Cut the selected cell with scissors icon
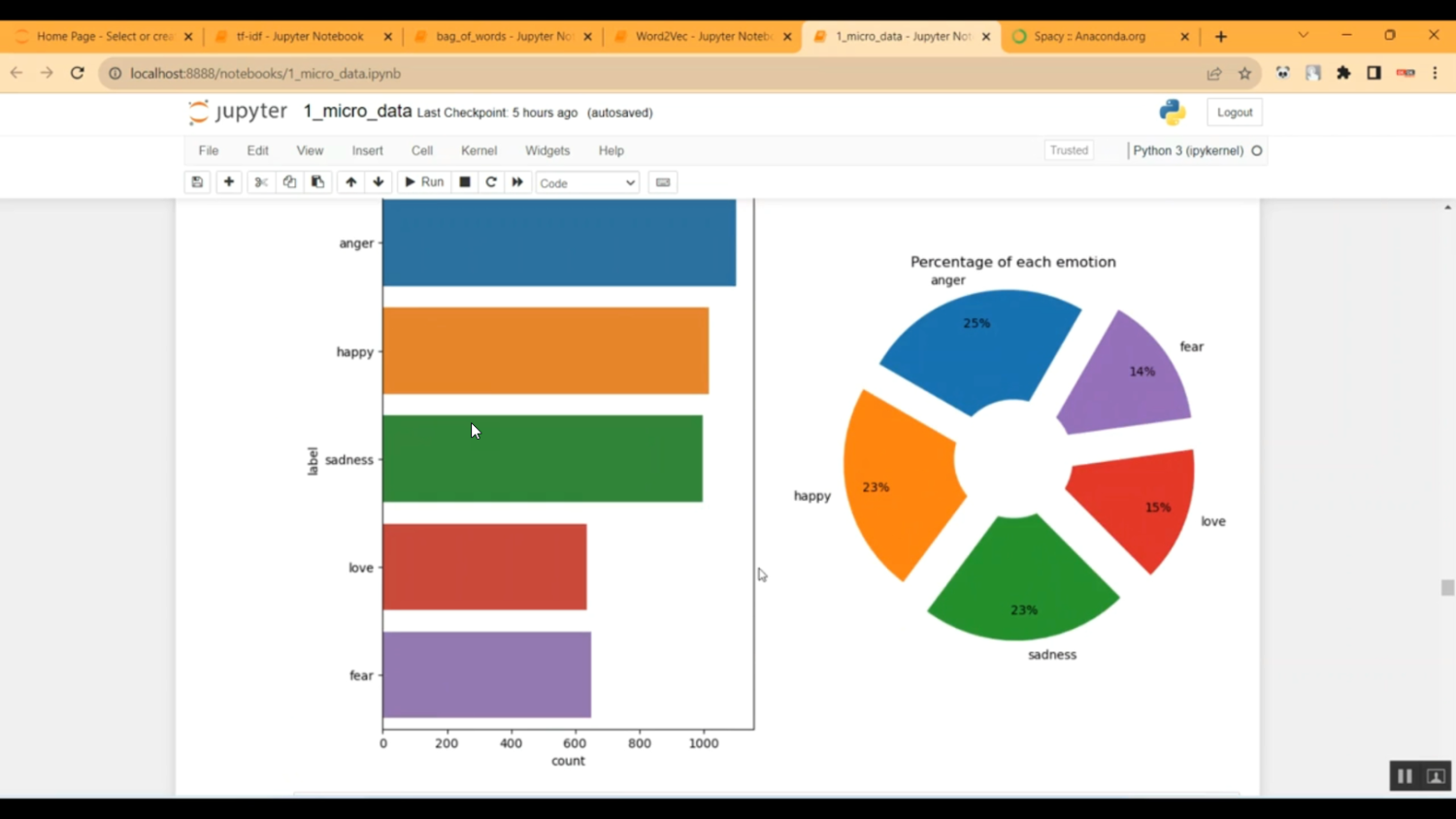 [260, 181]
